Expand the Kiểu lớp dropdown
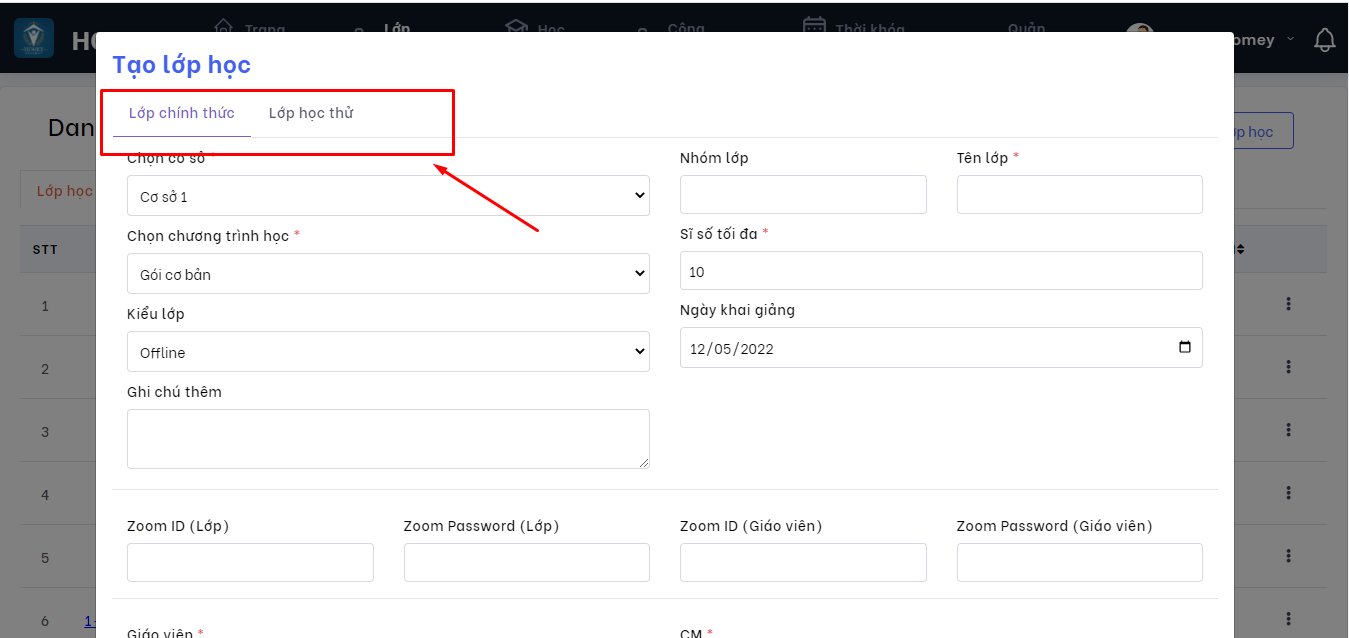1349x638 pixels. [388, 352]
